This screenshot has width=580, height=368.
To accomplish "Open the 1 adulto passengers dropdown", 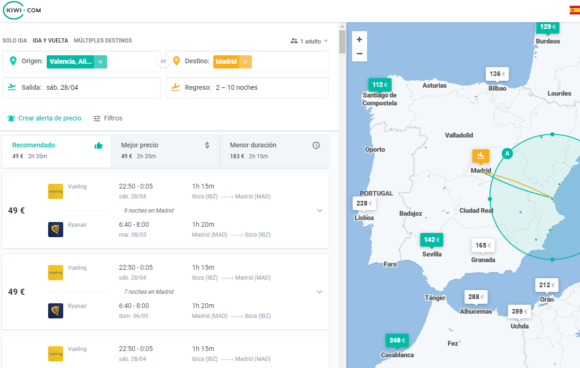I will (310, 41).
